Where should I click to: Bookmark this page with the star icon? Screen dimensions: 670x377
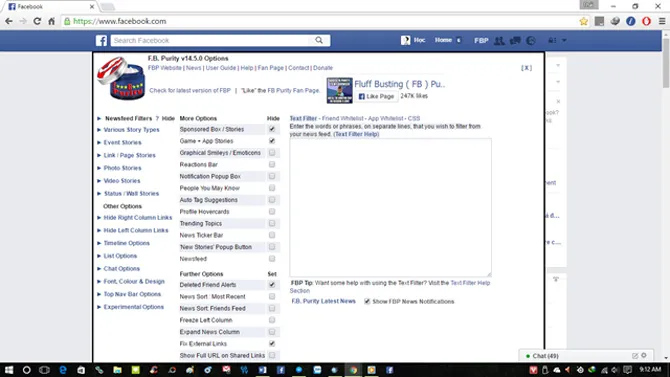[583, 21]
